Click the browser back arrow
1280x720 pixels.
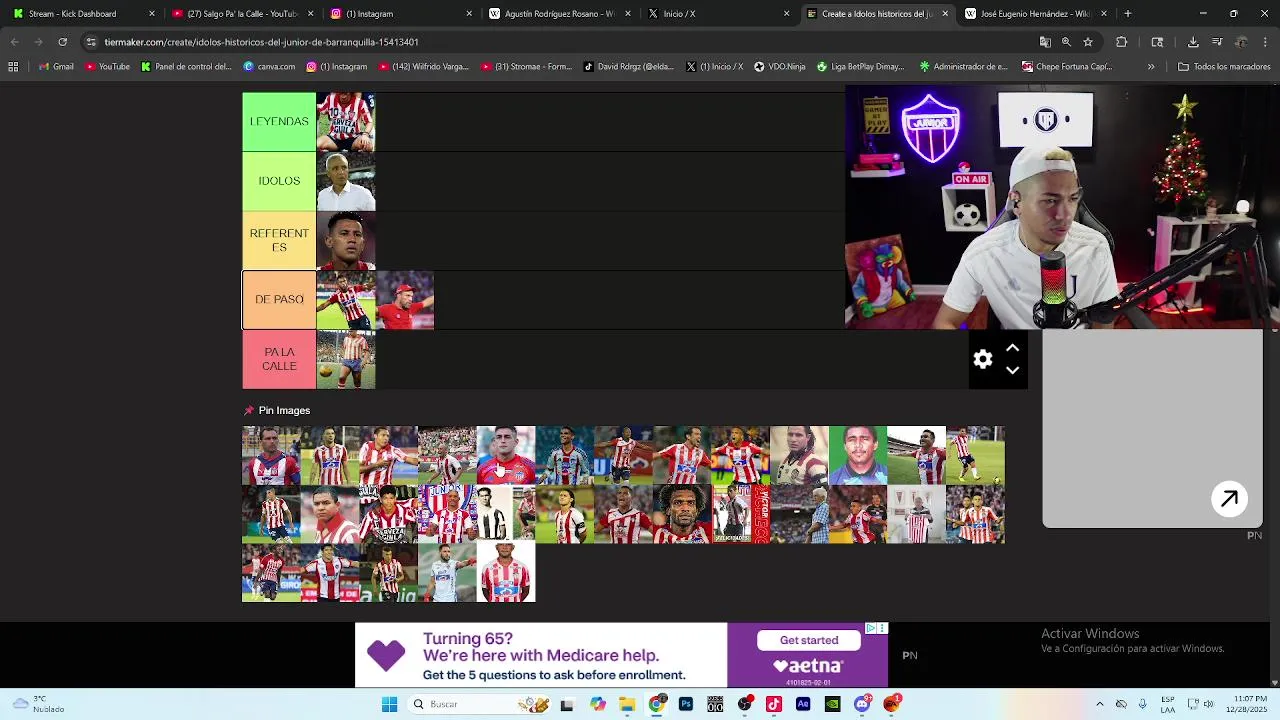tap(14, 42)
